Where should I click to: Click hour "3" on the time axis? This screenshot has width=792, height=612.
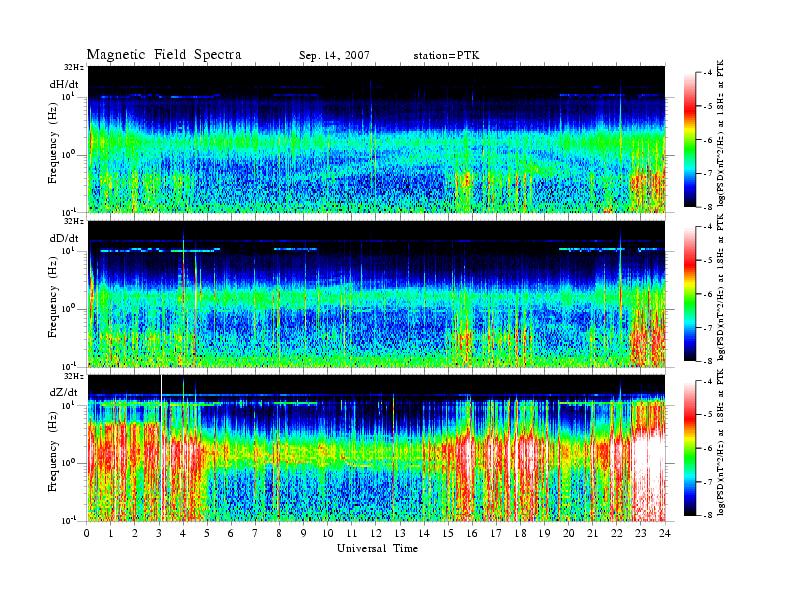pyautogui.click(x=159, y=533)
